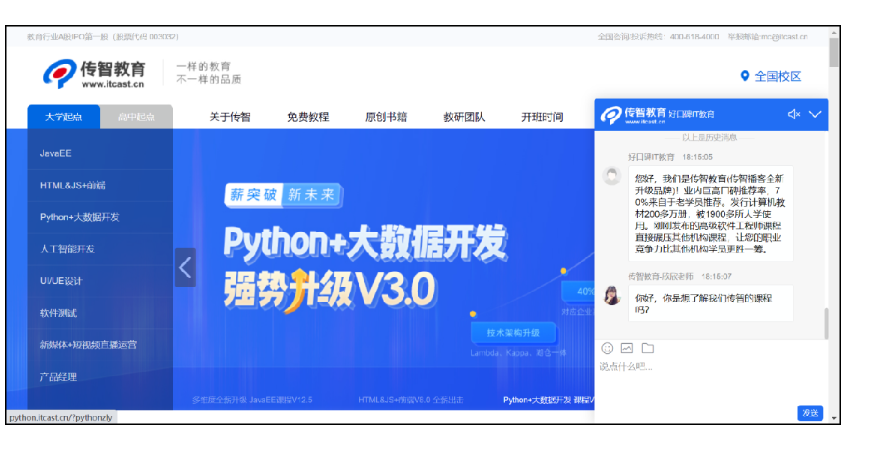Select JavaEE课程V12.5 banner slide label
890x462 pixels.
[252, 400]
